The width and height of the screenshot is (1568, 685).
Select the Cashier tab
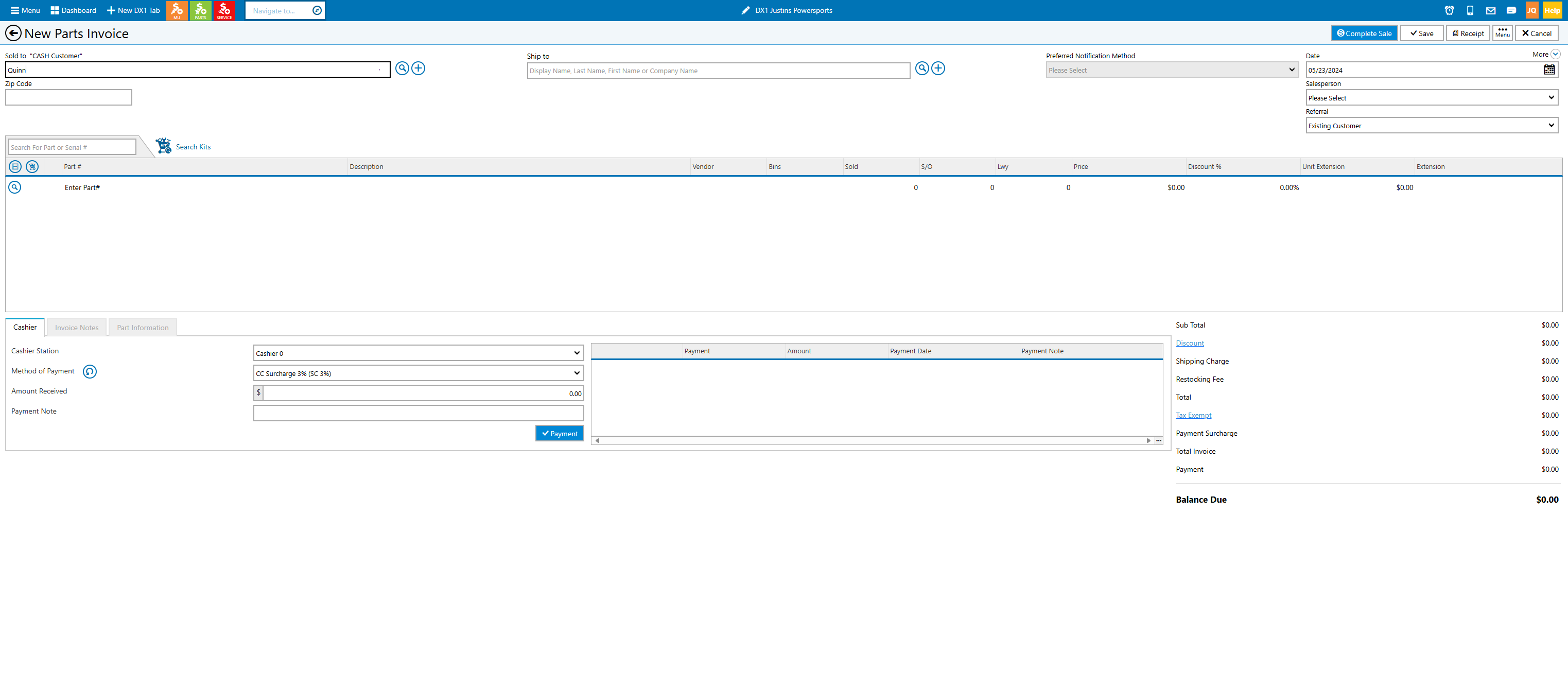(x=25, y=327)
